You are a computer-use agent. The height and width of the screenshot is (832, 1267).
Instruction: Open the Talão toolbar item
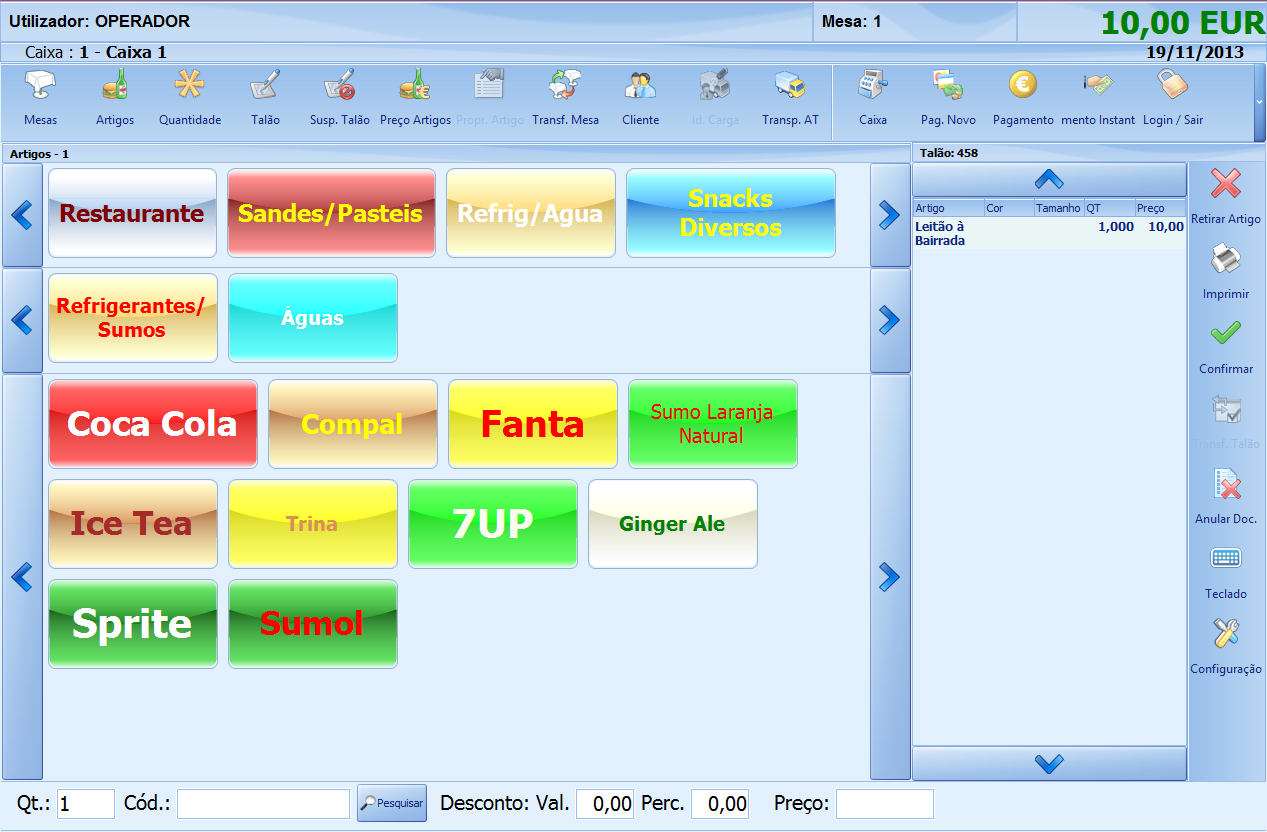pyautogui.click(x=265, y=97)
